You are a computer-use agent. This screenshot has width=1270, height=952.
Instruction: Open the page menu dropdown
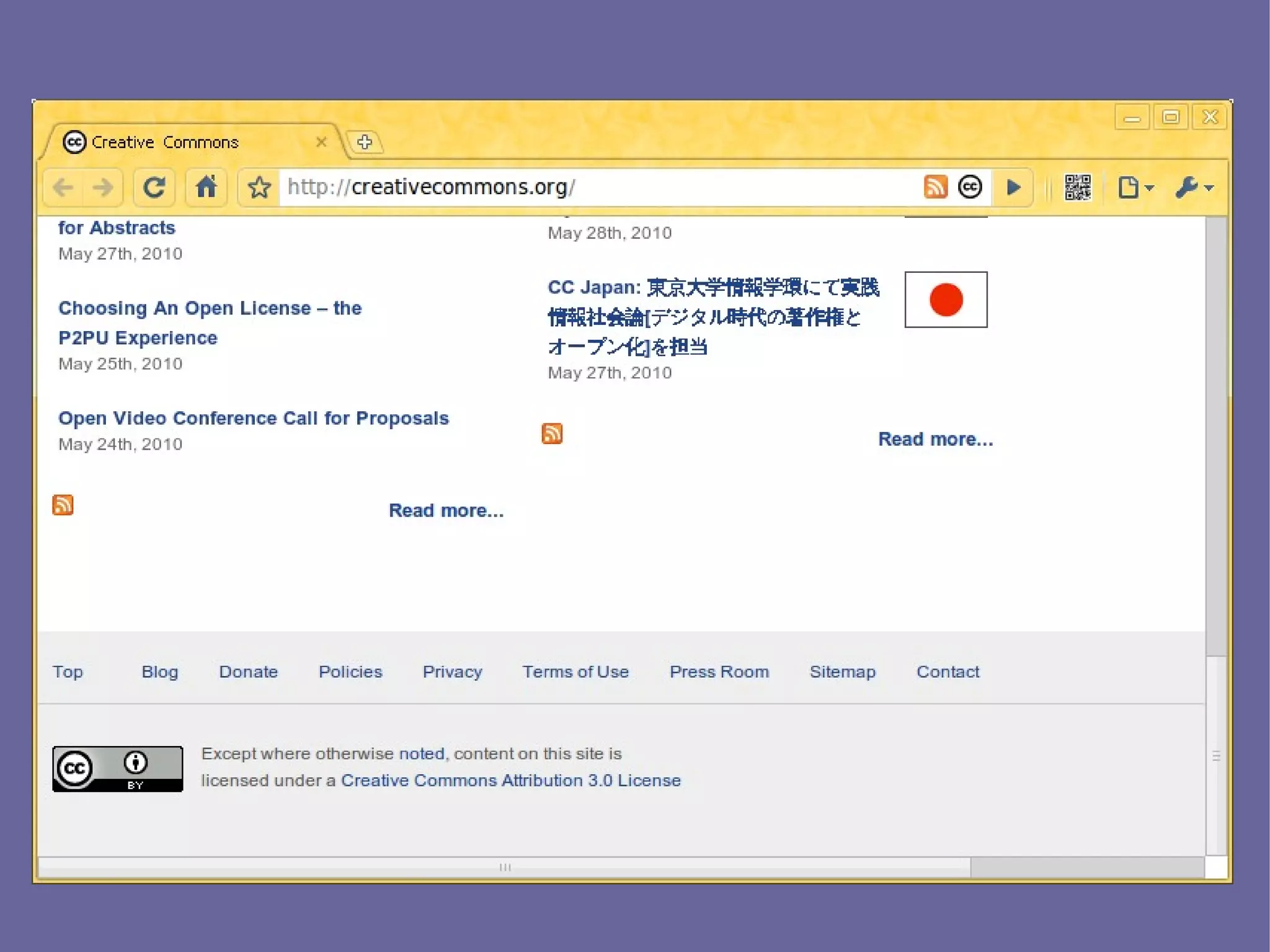[x=1135, y=187]
